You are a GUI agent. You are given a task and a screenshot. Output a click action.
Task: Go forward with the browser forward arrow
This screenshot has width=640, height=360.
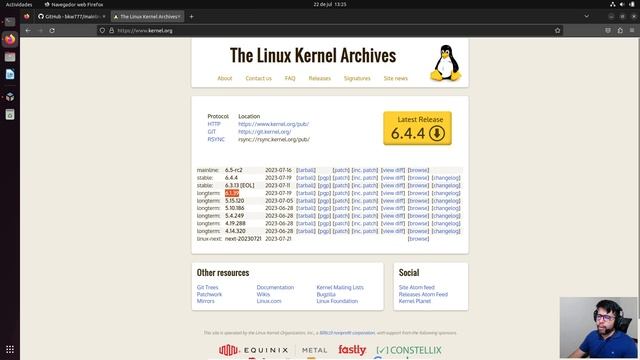point(40,31)
